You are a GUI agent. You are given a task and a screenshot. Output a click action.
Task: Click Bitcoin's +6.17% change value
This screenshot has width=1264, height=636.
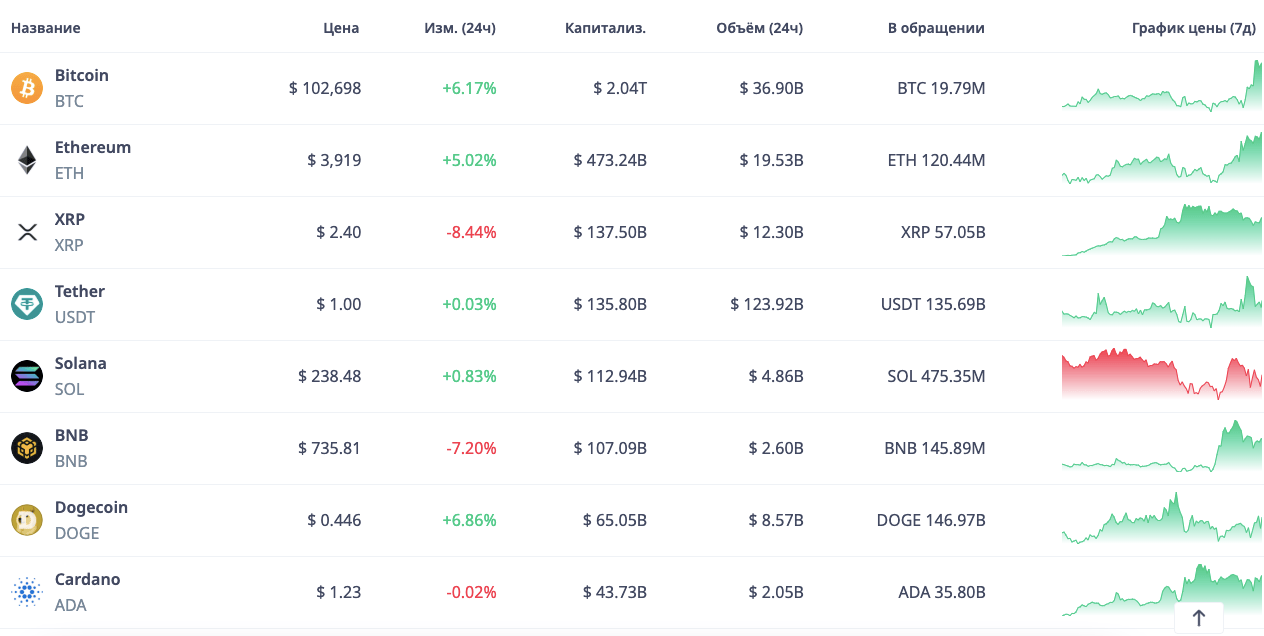pyautogui.click(x=469, y=88)
